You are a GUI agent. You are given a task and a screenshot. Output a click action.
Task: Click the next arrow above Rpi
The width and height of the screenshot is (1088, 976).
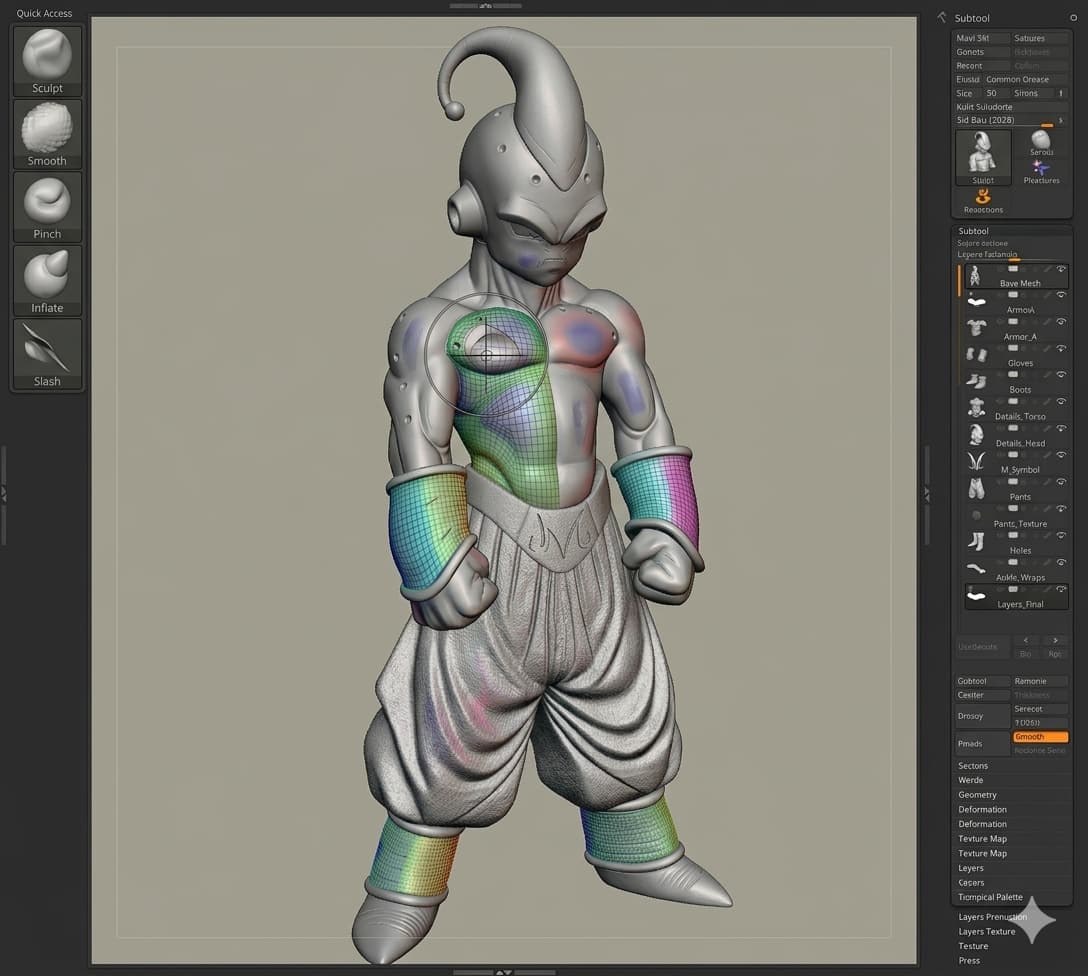1055,640
